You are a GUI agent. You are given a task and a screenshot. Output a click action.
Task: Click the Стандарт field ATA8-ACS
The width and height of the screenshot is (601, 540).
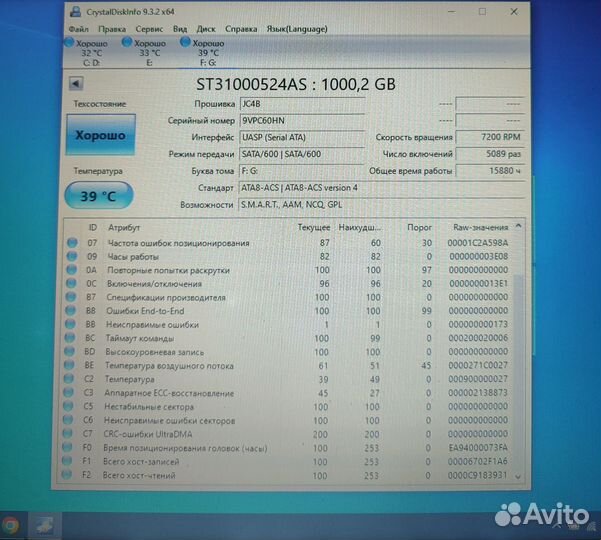pos(381,188)
